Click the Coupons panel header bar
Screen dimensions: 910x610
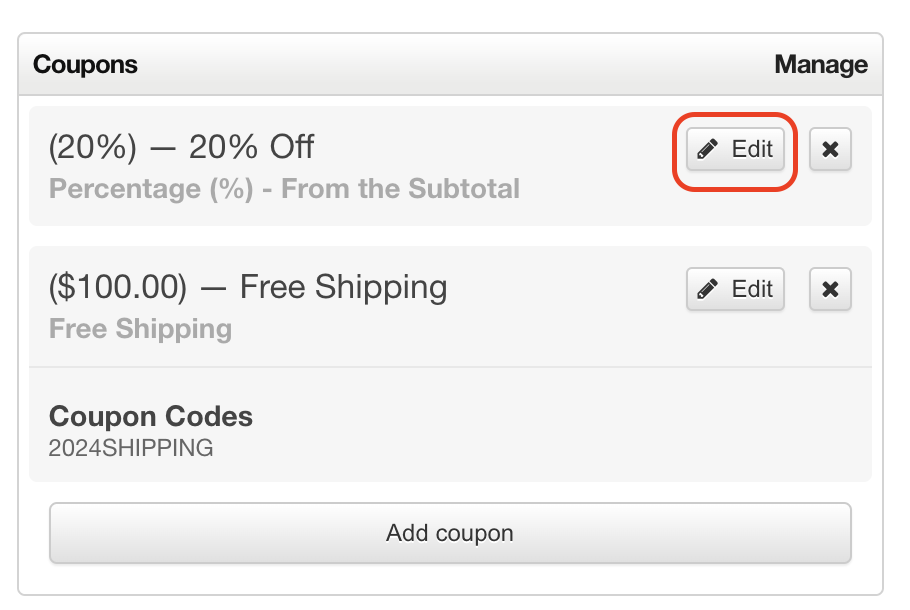[x=450, y=64]
